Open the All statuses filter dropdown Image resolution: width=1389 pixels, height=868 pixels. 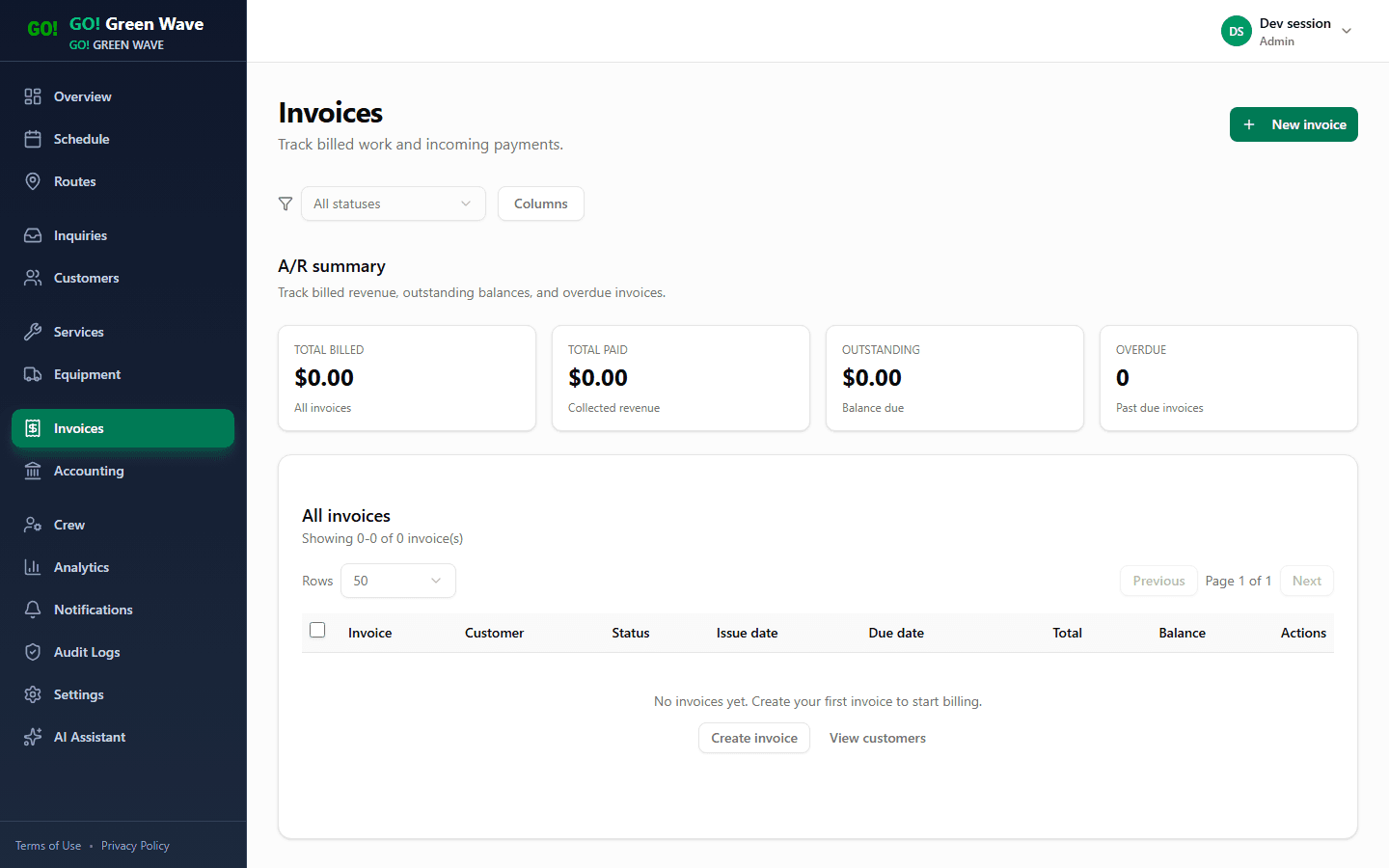[x=393, y=203]
